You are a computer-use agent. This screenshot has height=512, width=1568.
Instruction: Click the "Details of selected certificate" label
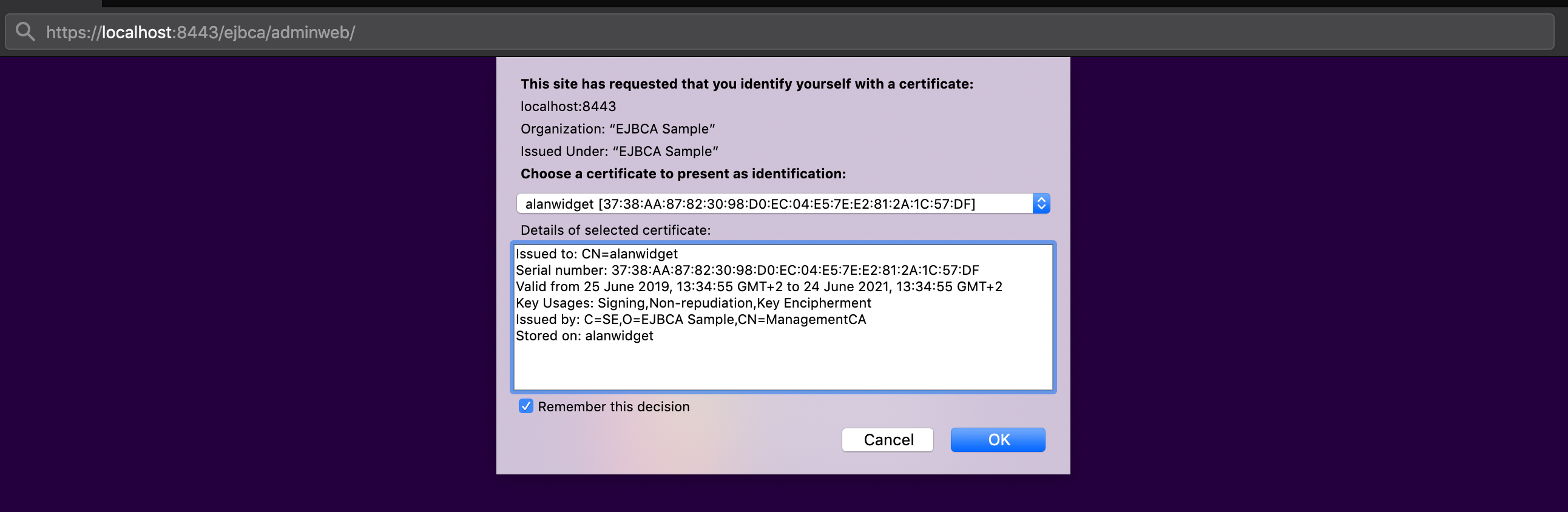point(615,230)
